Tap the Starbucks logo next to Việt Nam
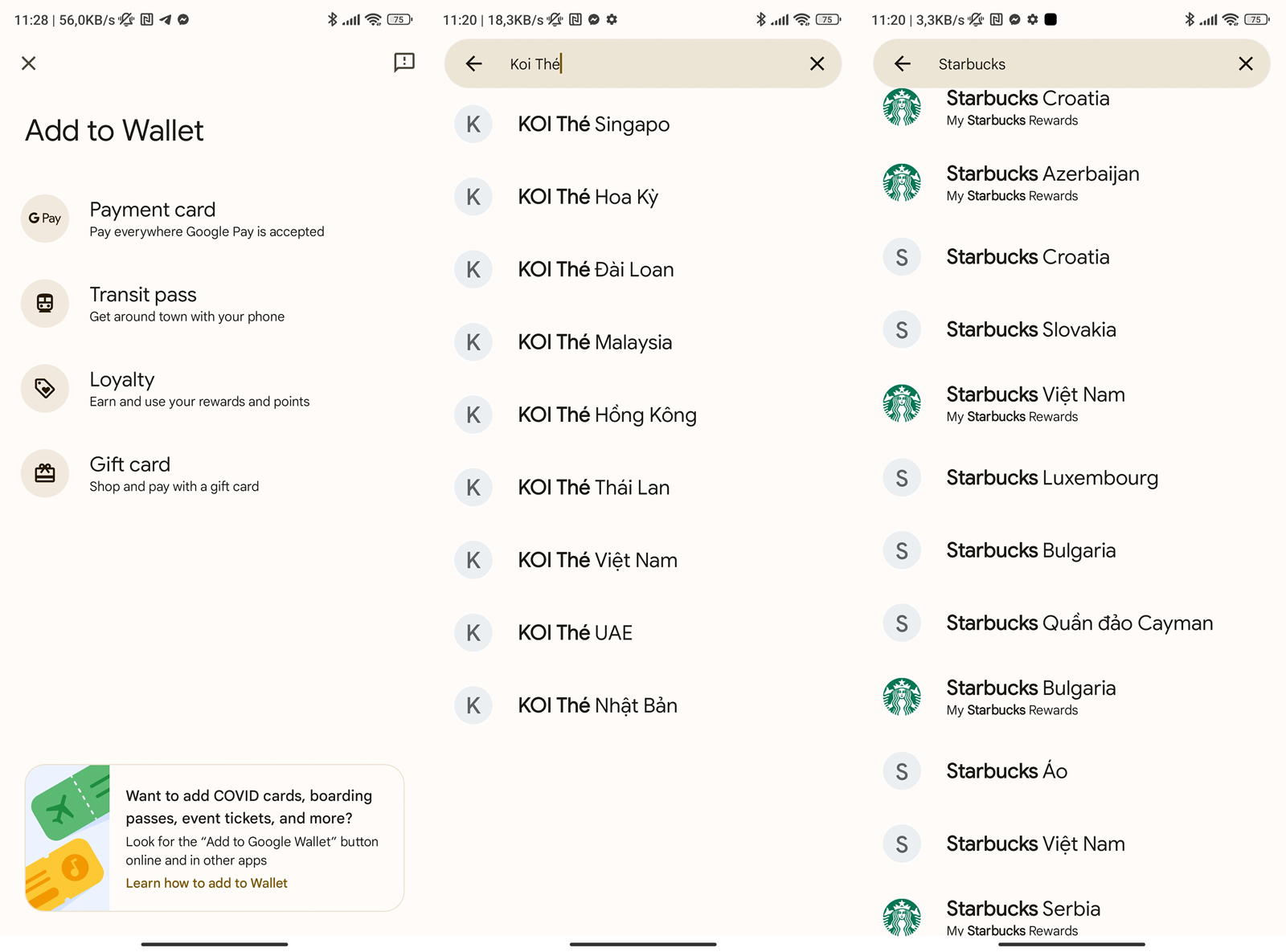 902,403
